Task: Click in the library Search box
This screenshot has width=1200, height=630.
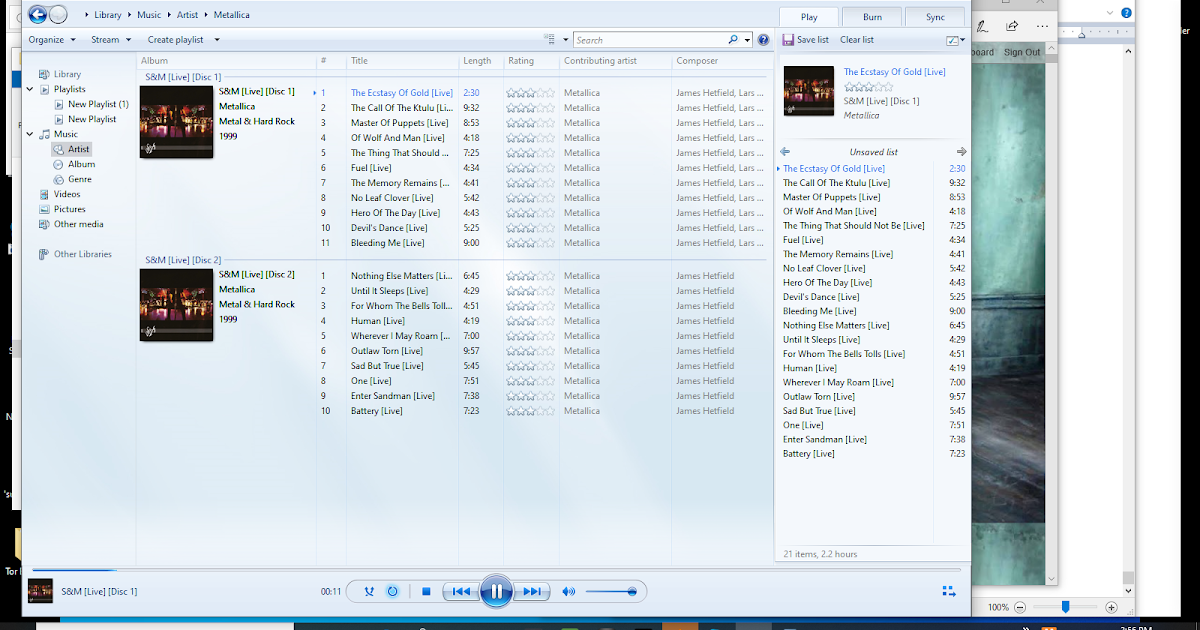Action: (x=650, y=40)
